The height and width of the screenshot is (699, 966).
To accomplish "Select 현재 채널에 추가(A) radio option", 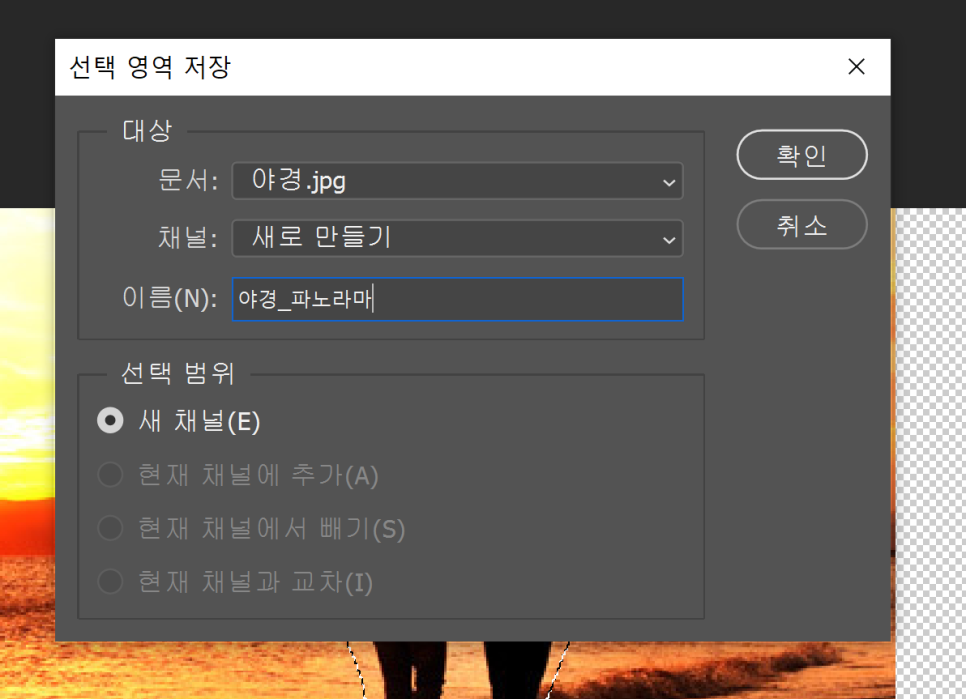I will pyautogui.click(x=110, y=475).
